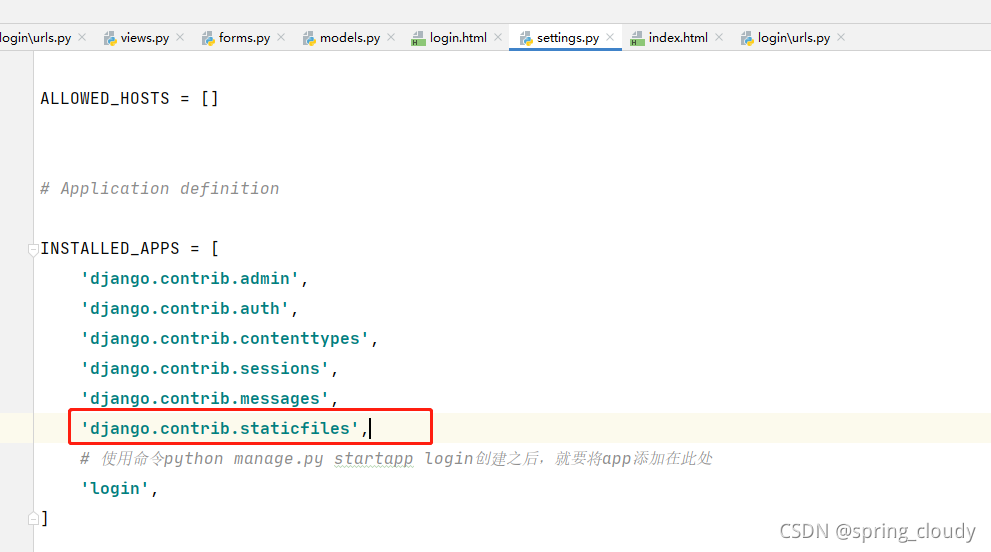Click the '# Application definition' comment
Screen dimensions: 991x552
point(159,188)
